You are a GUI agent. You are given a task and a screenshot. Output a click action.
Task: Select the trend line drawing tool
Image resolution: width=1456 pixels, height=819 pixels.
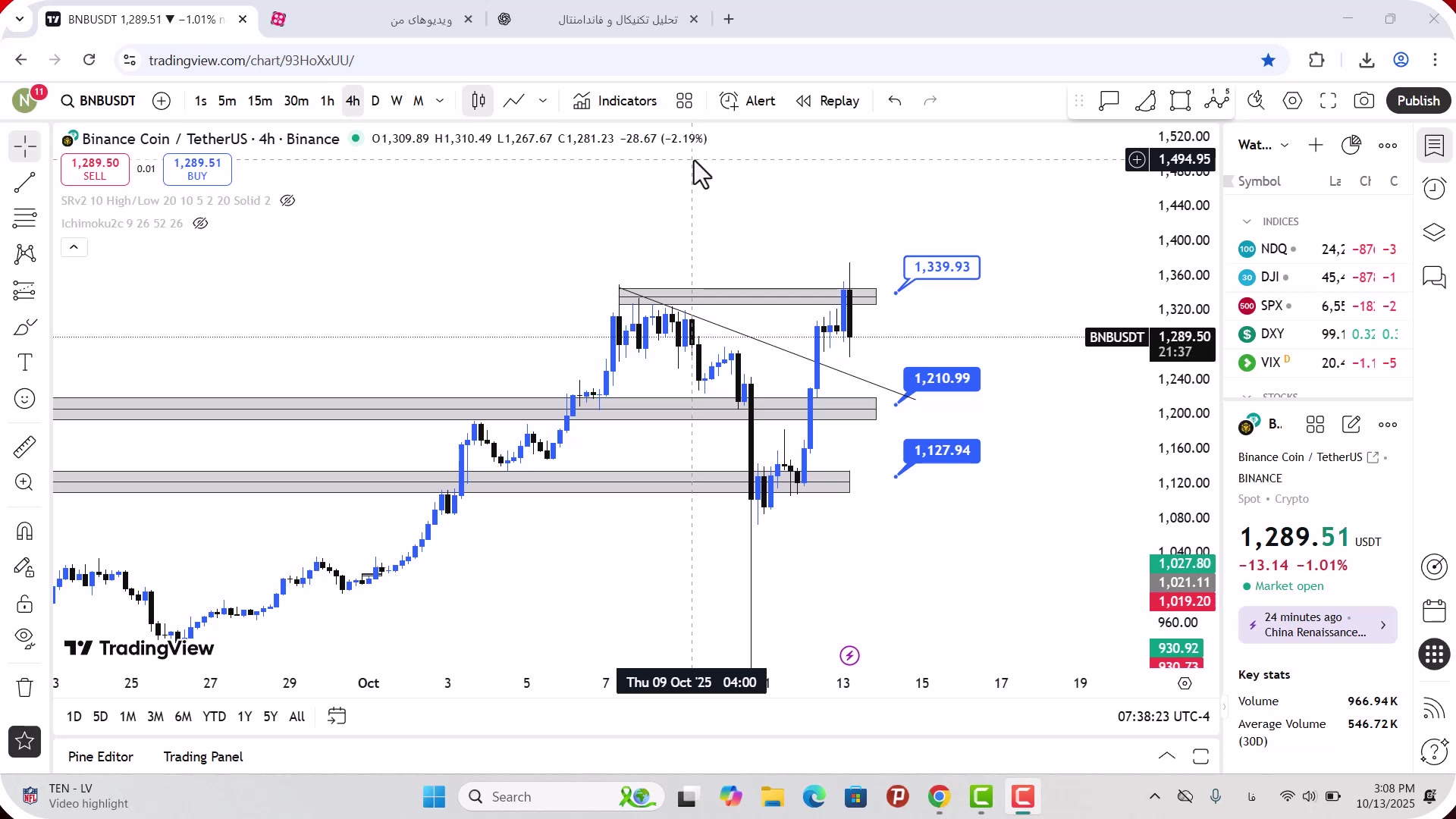24,183
